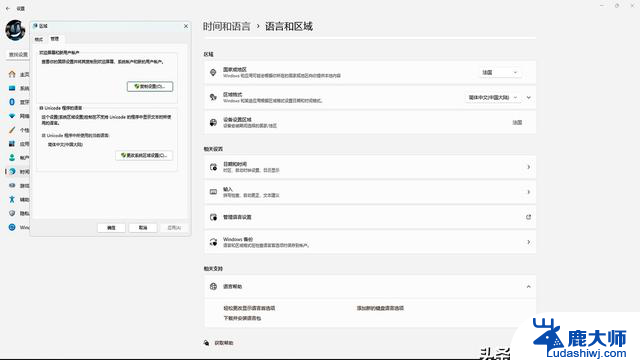Close the Region dialog with the X
The width and height of the screenshot is (640, 360).
click(x=186, y=26)
